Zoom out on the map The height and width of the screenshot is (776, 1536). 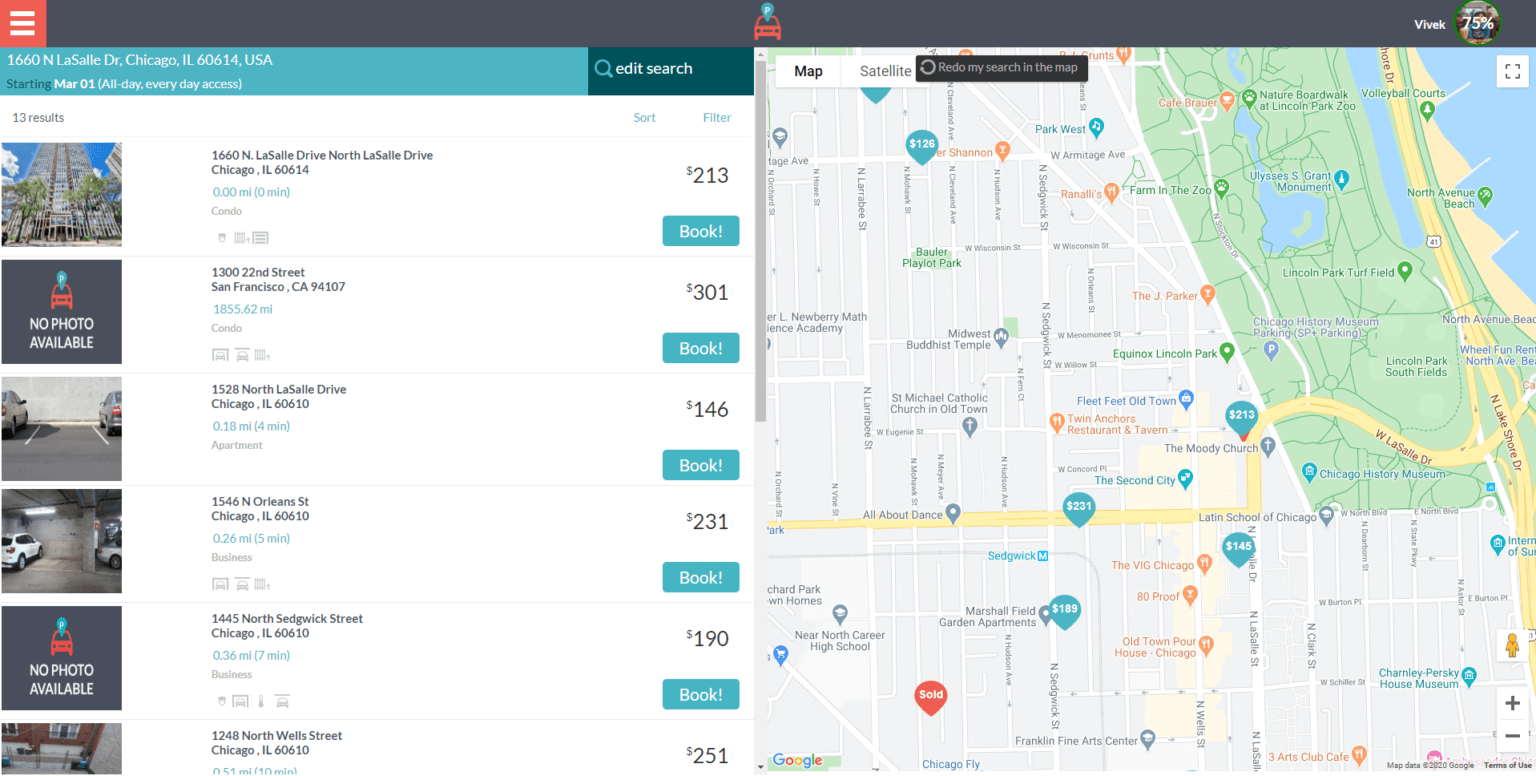click(1513, 737)
